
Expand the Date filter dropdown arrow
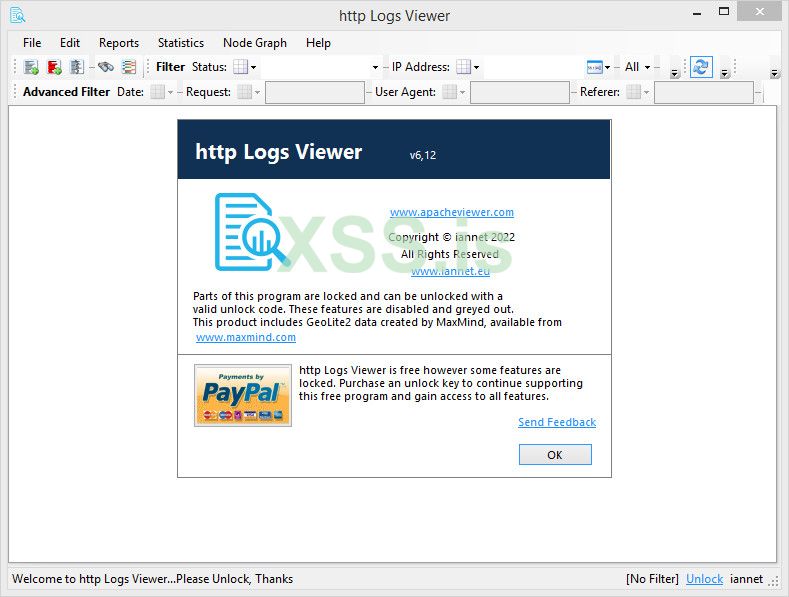click(171, 92)
